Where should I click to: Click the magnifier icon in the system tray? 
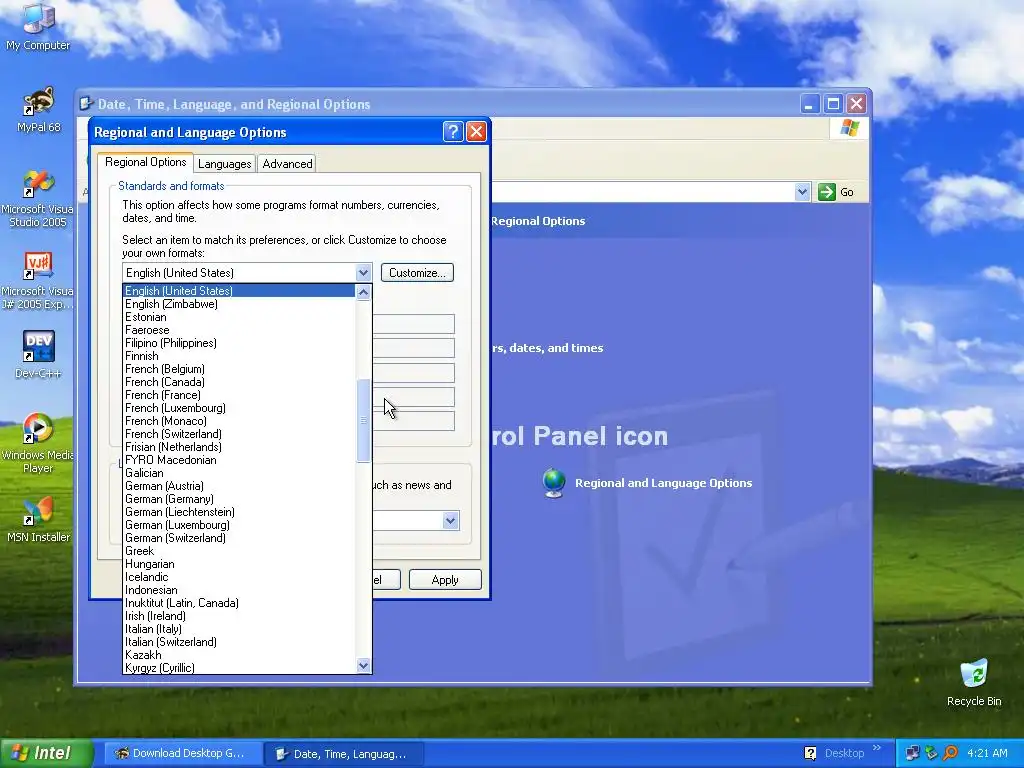950,753
